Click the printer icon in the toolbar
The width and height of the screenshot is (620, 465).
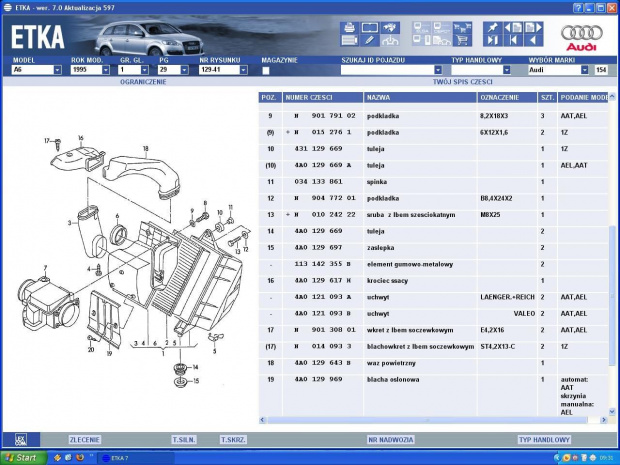coord(349,28)
